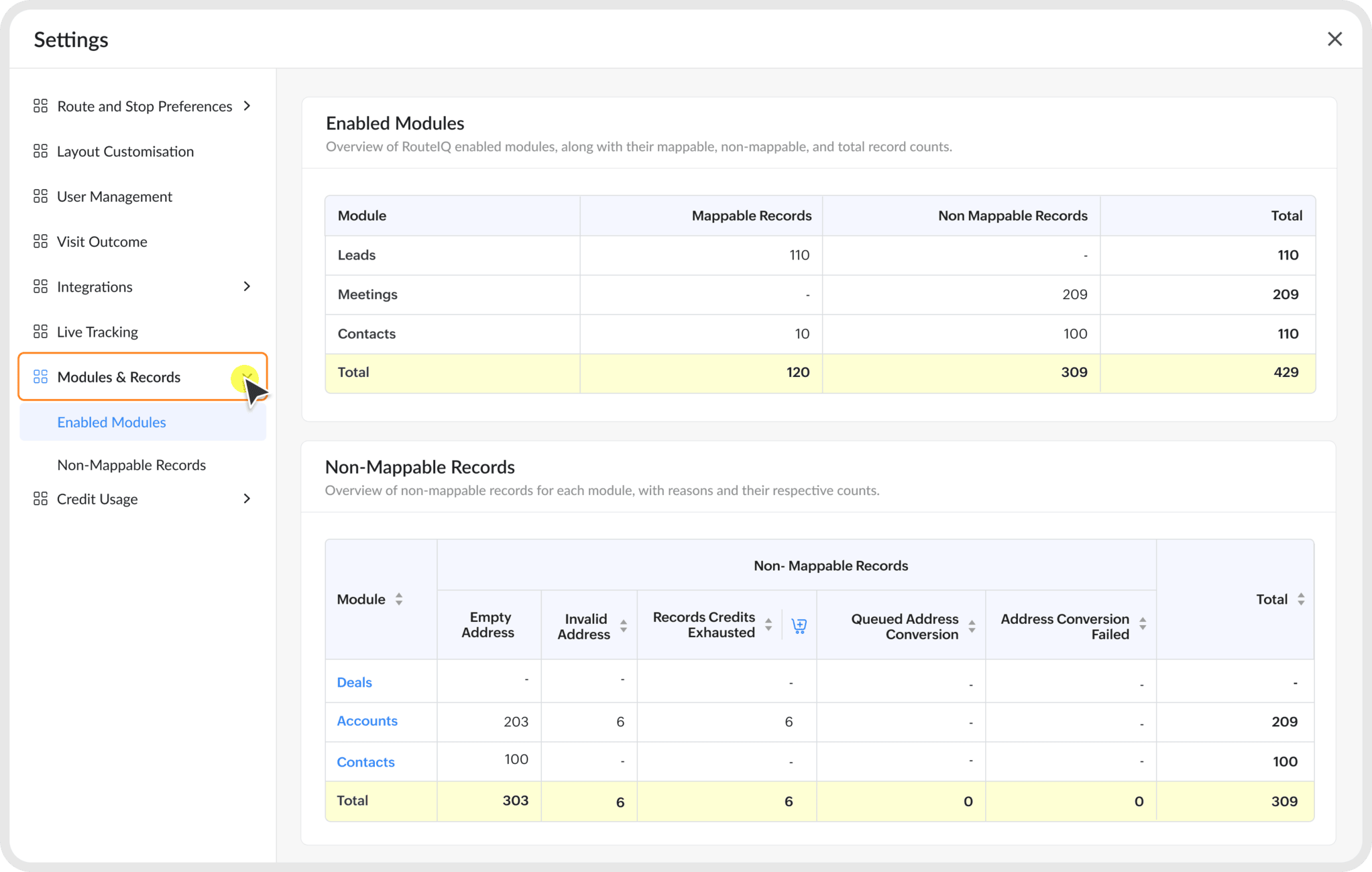This screenshot has width=1372, height=872.
Task: Sort by Records Credits Exhausted arrows
Action: coord(768,625)
